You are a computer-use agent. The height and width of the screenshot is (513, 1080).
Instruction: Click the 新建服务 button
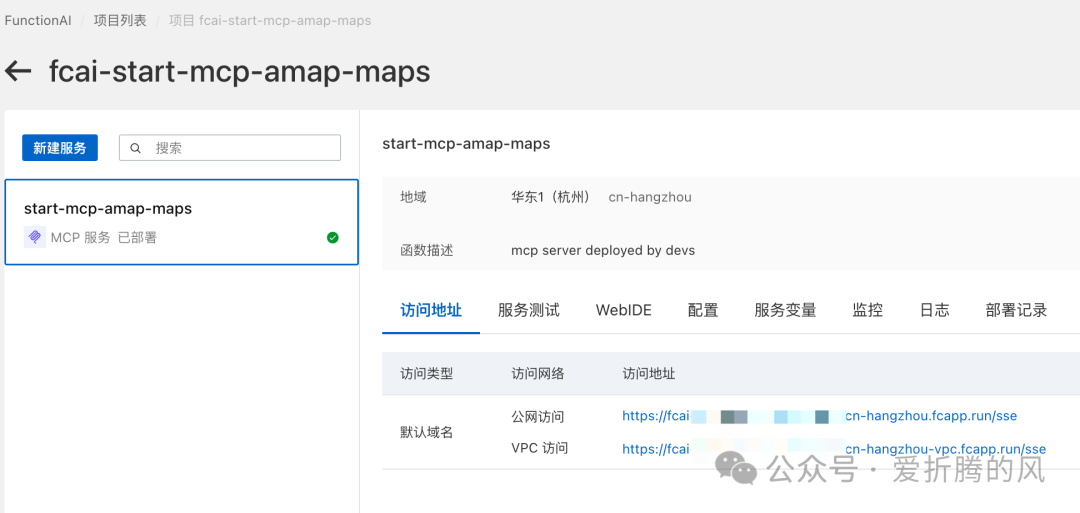(x=60, y=148)
